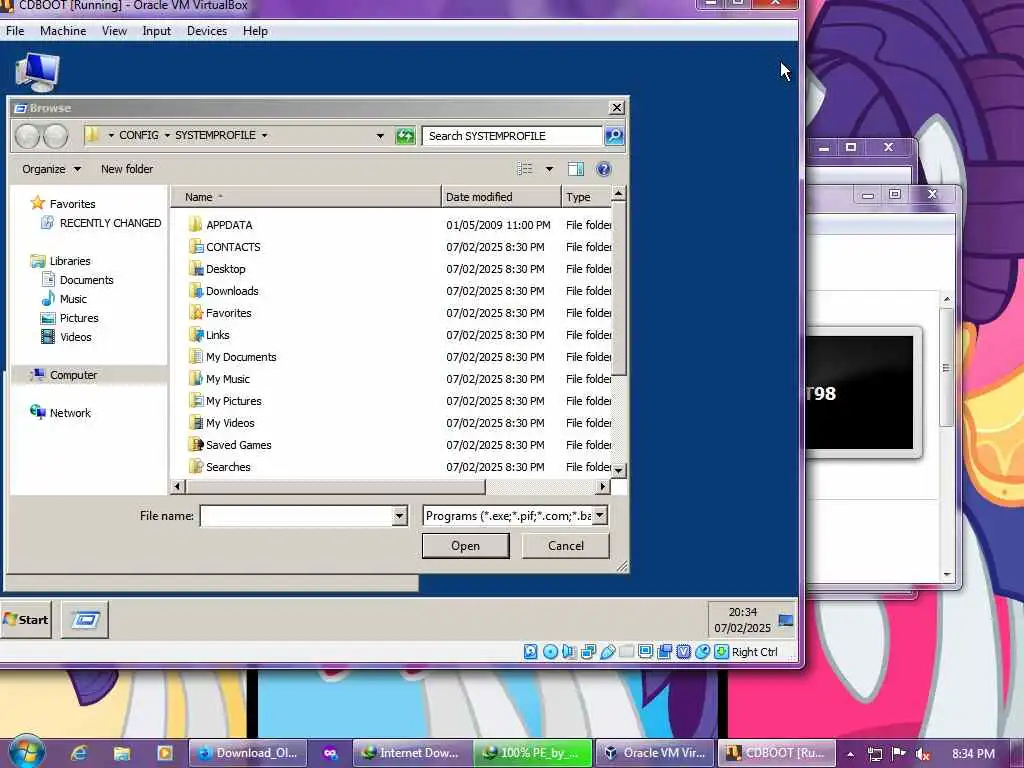The height and width of the screenshot is (768, 1024).
Task: Open the Help icon in Browse dialog
Action: pyautogui.click(x=603, y=169)
